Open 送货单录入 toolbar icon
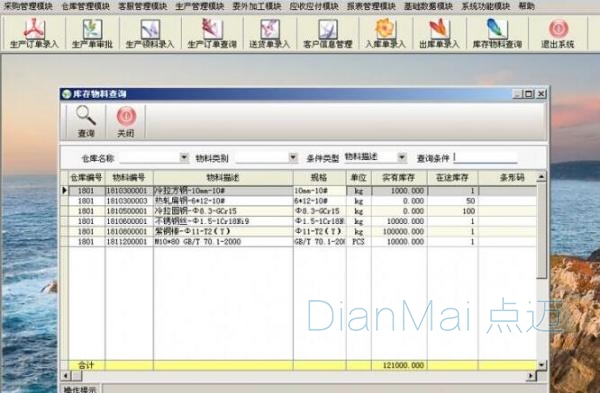Screen dimensions: 600x393 point(270,33)
